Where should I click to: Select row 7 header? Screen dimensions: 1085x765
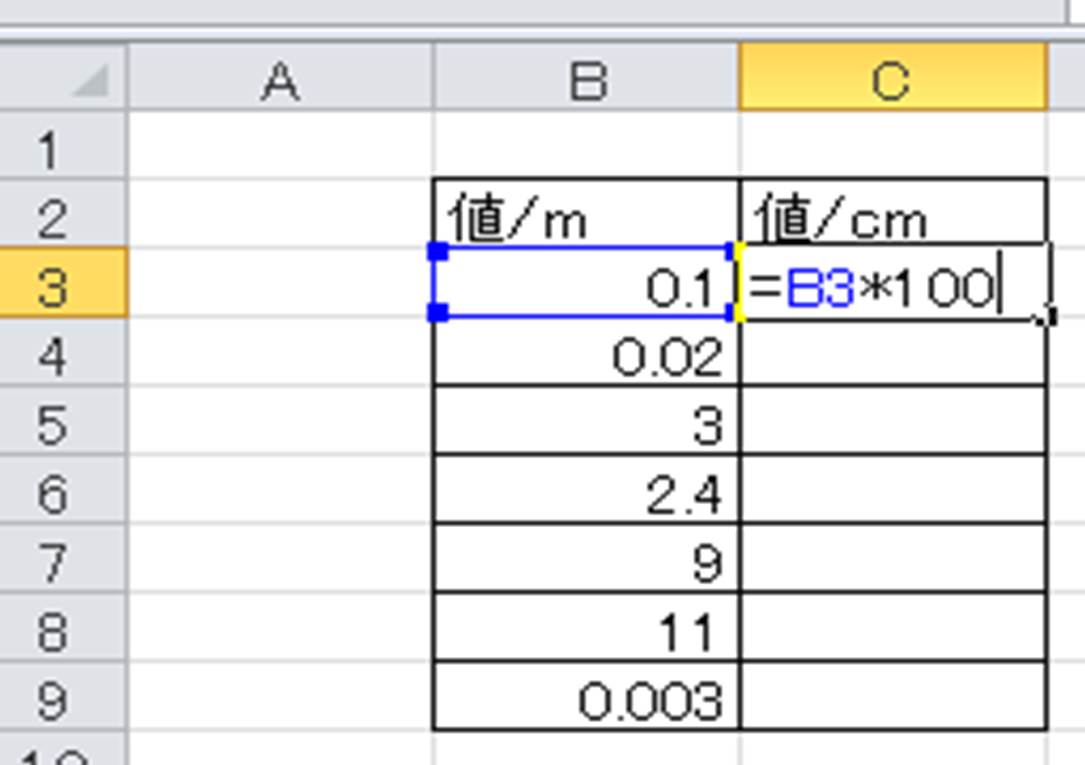62,562
